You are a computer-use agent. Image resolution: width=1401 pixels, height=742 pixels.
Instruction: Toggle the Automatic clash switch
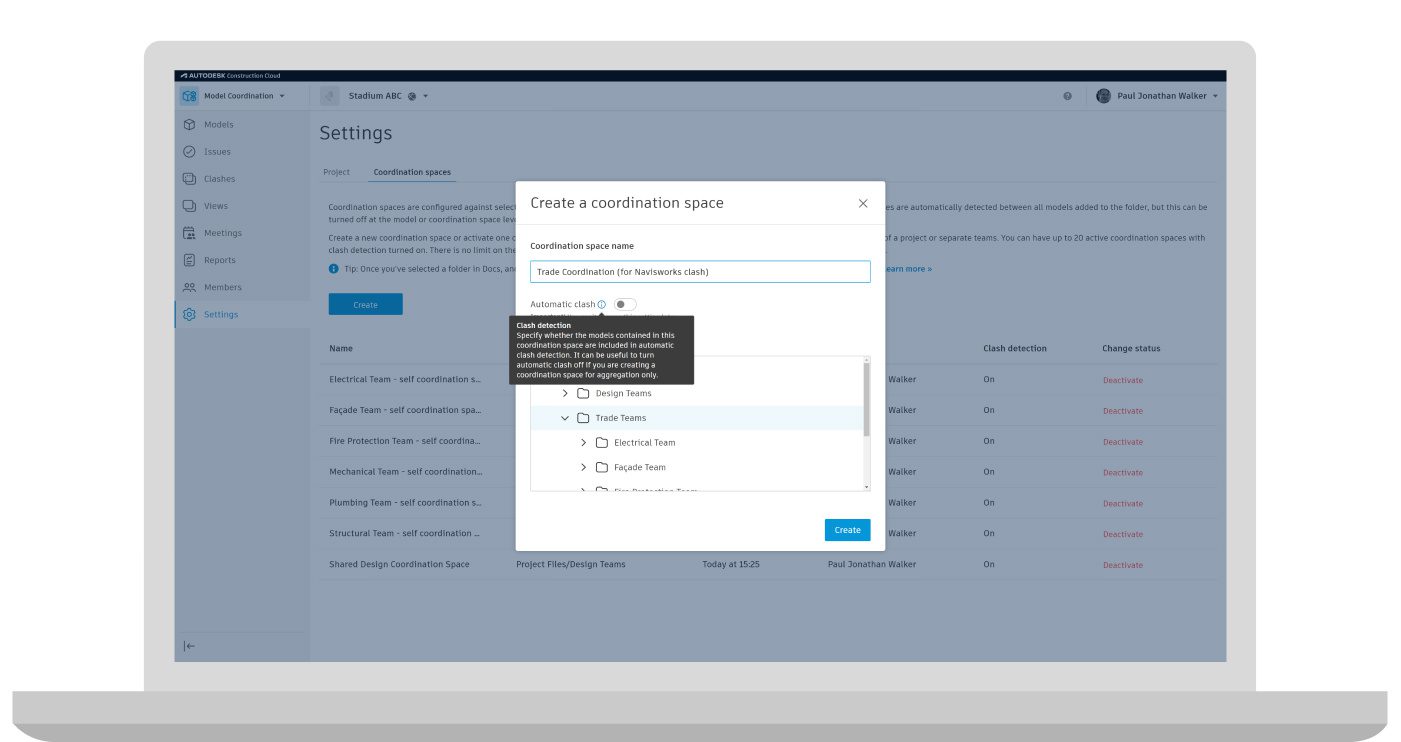pyautogui.click(x=625, y=304)
